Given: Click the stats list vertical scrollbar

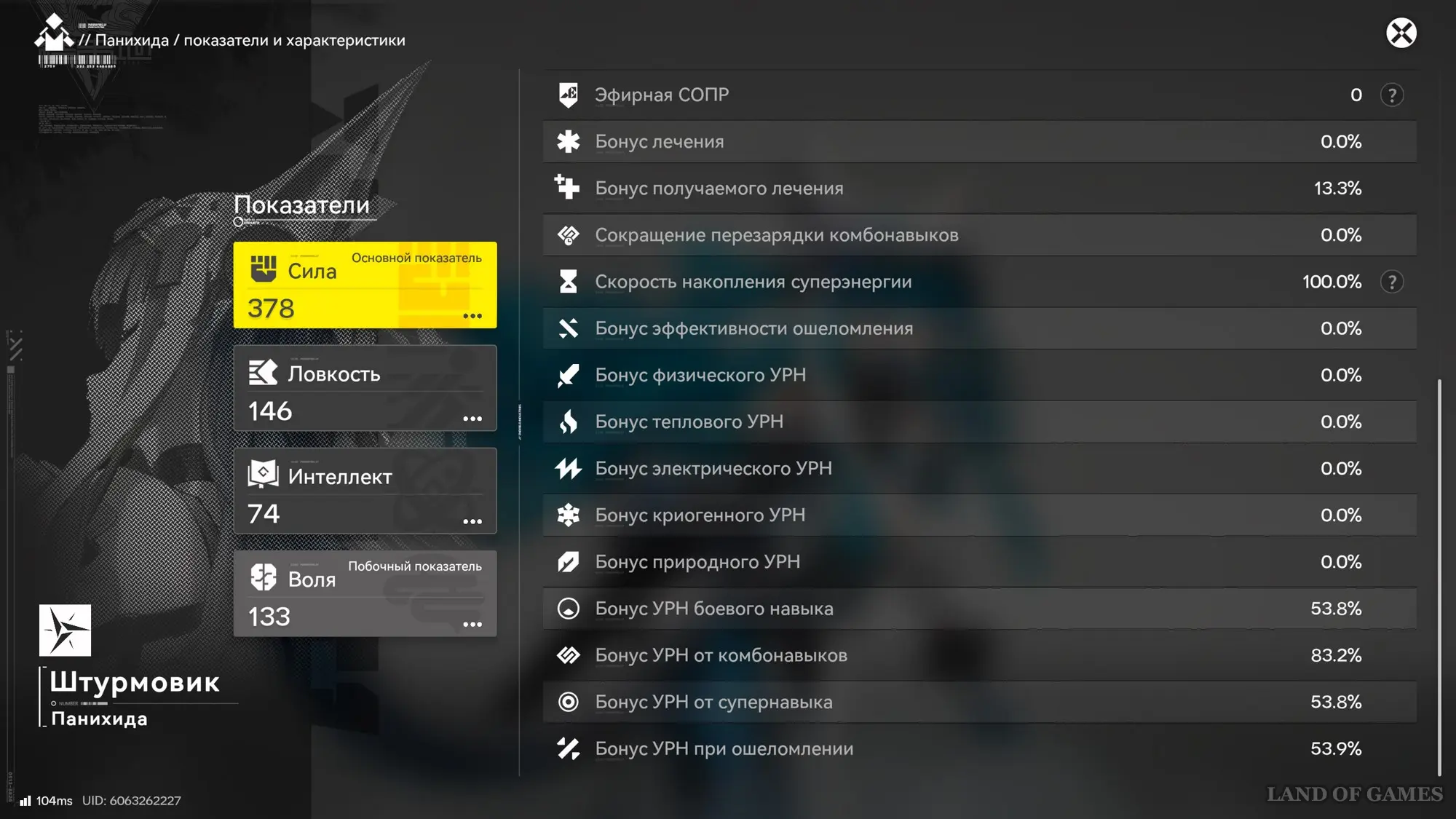Looking at the screenshot, I should 1439,575.
